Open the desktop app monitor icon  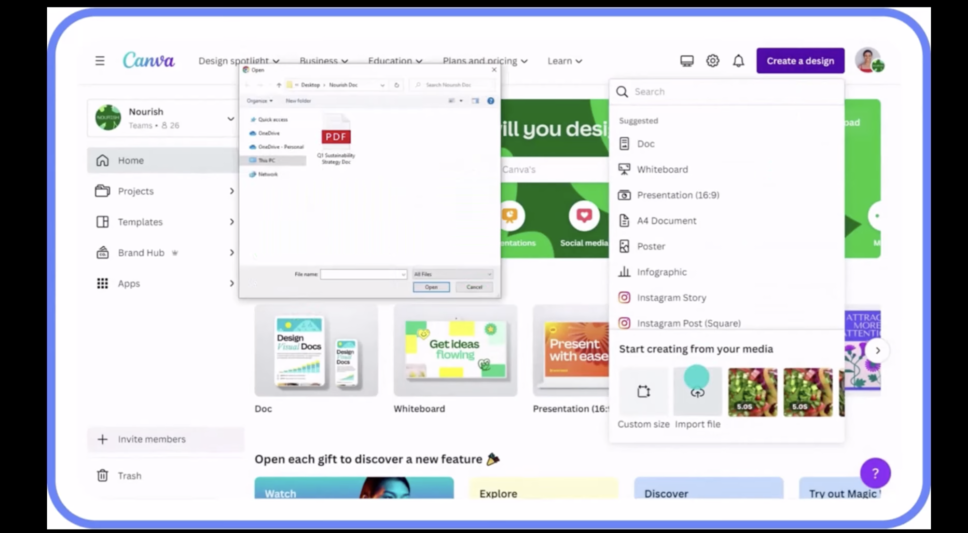[x=686, y=61]
